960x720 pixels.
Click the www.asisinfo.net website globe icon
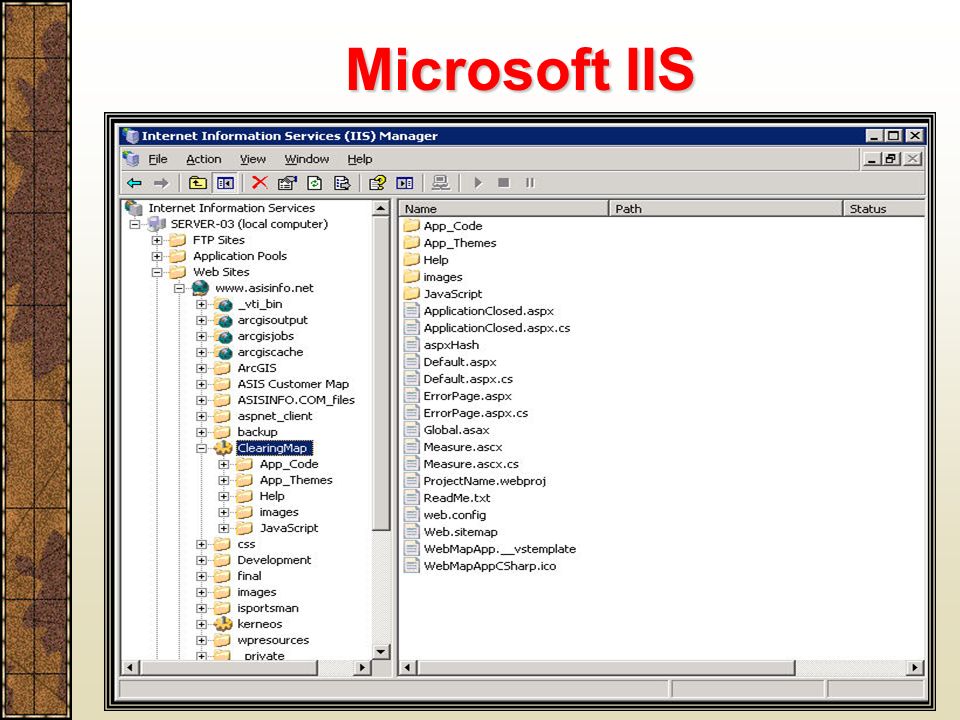pos(201,288)
